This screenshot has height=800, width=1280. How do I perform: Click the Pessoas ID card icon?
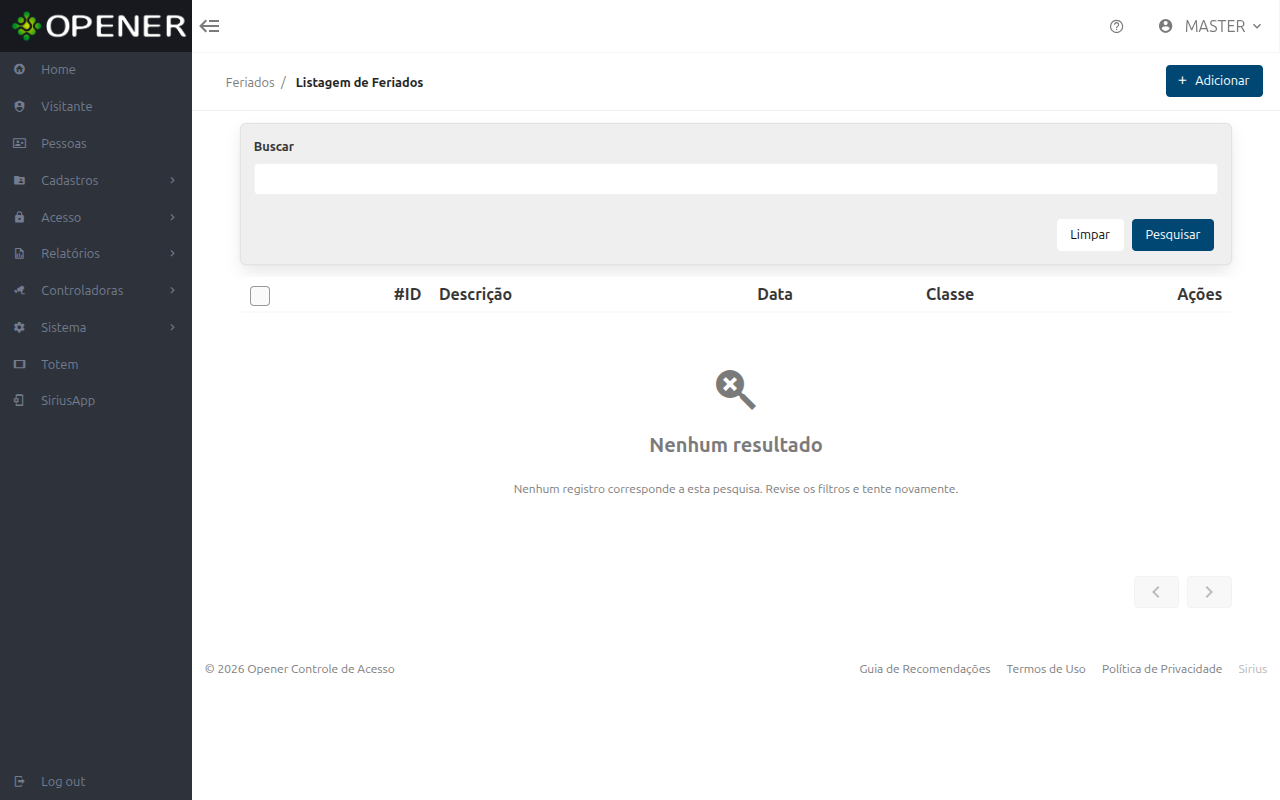(x=19, y=143)
